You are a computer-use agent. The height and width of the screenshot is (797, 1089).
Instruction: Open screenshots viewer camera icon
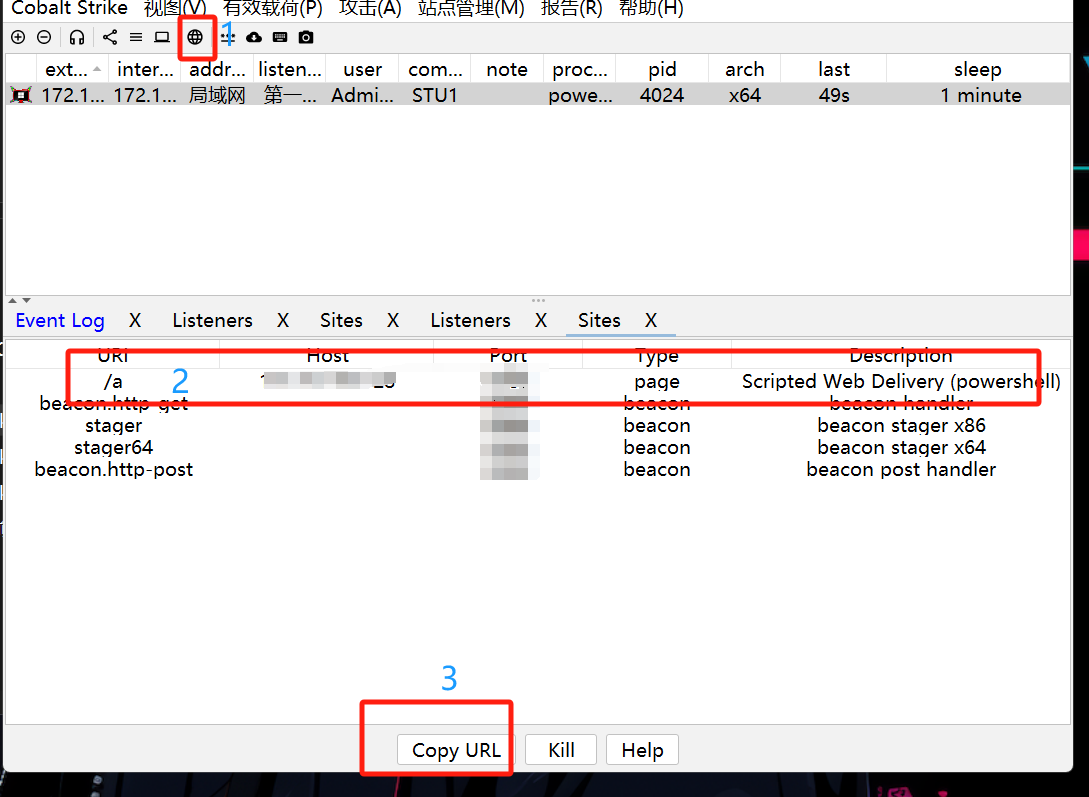(306, 37)
